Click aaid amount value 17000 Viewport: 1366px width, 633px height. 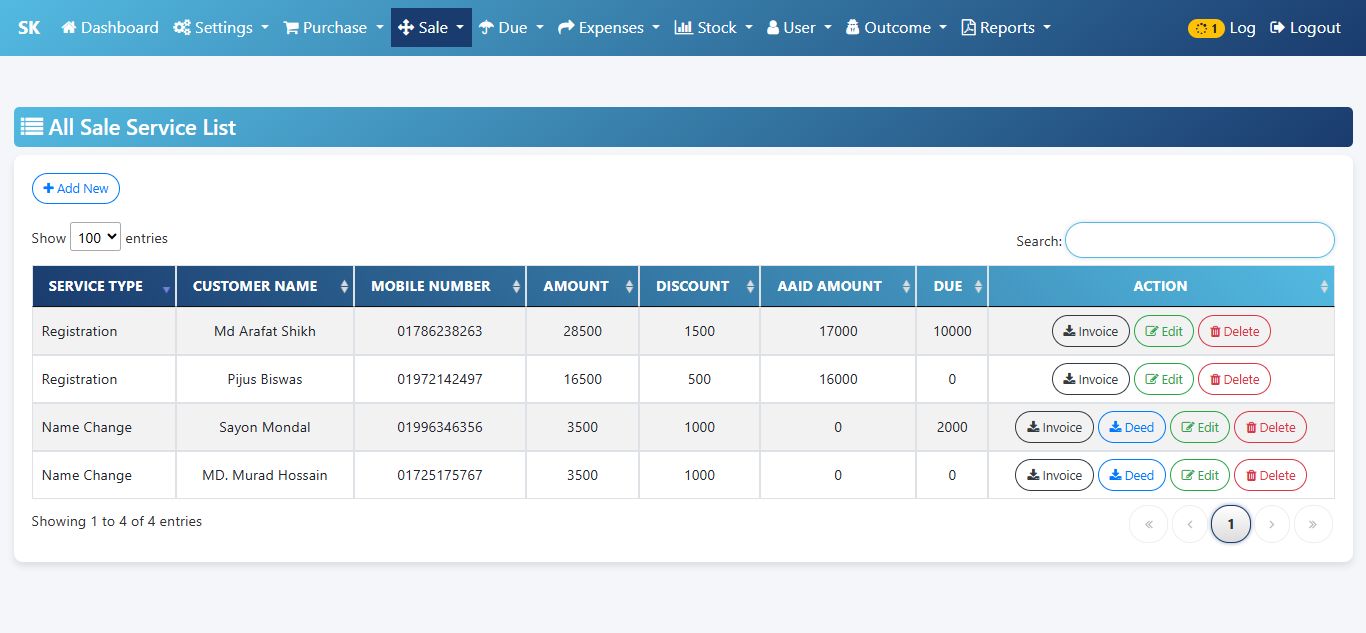coord(838,331)
